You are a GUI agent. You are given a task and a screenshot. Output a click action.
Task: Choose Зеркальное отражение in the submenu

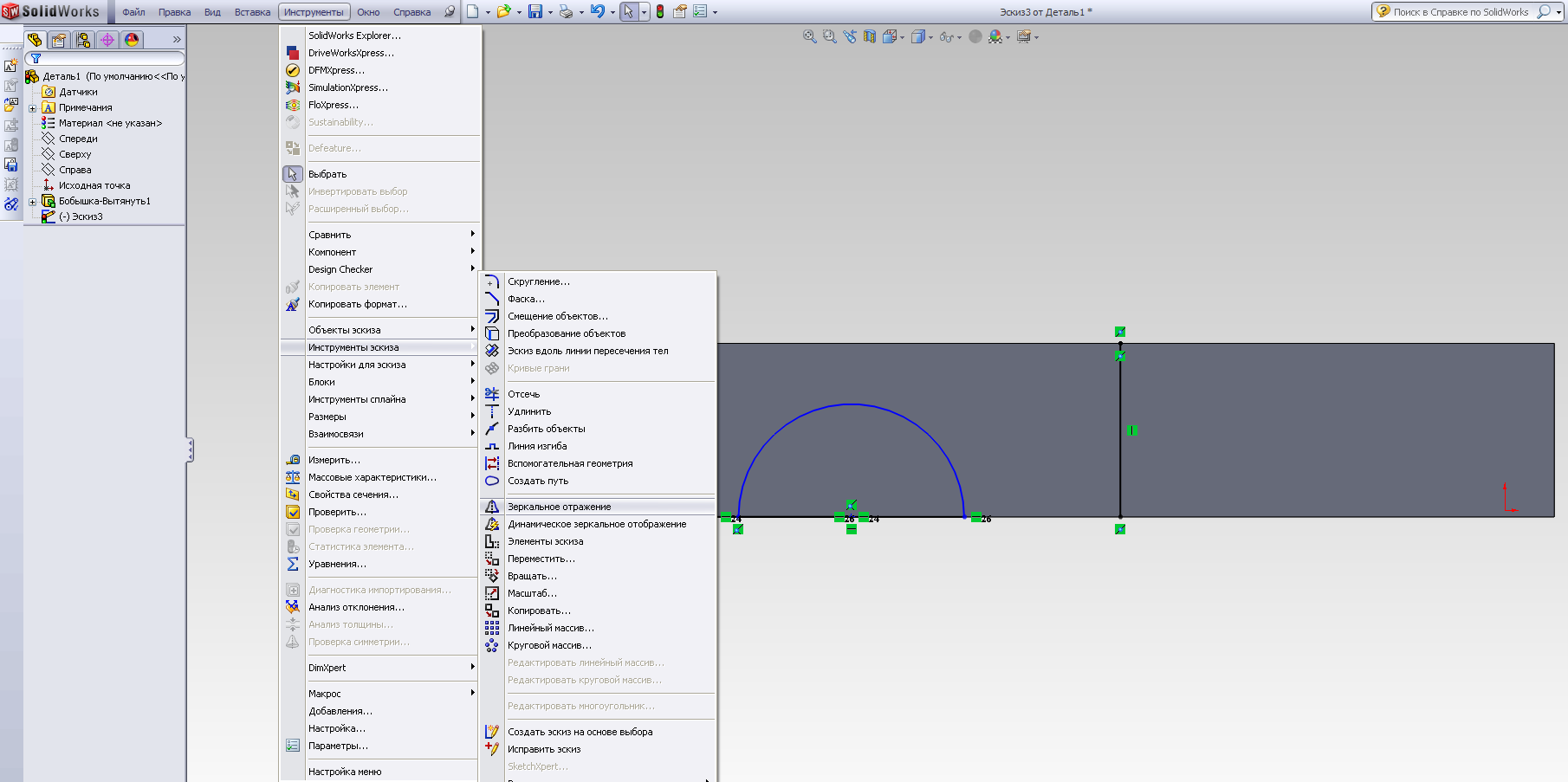coord(559,507)
